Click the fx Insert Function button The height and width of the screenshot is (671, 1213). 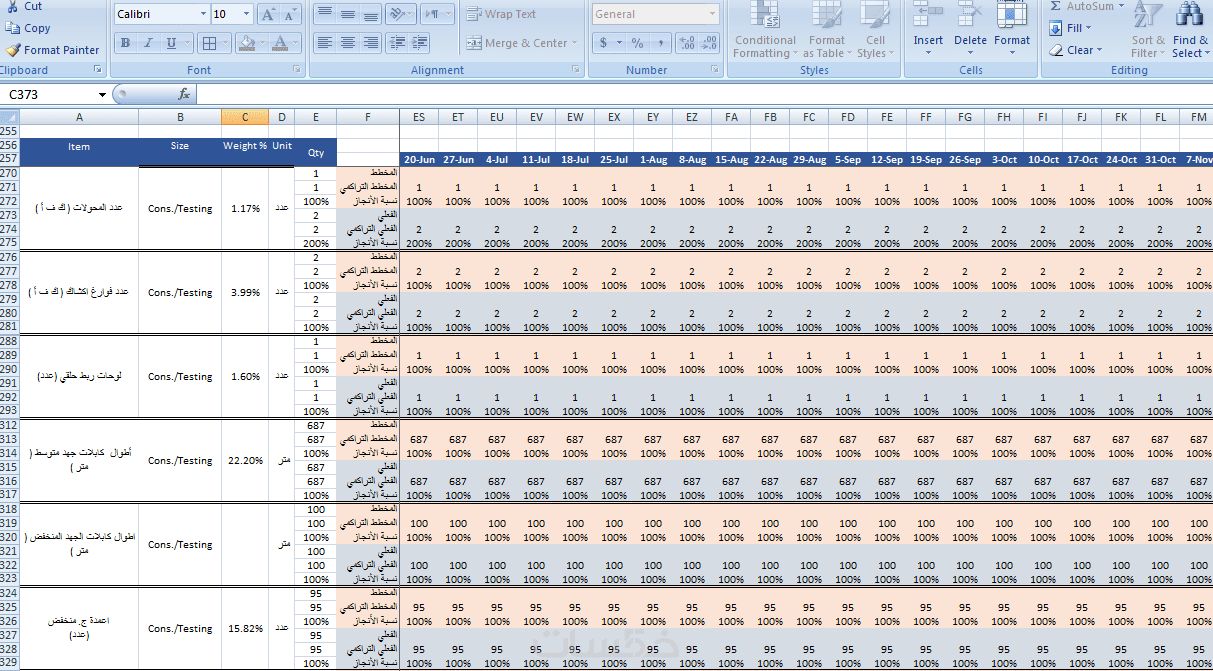(184, 94)
